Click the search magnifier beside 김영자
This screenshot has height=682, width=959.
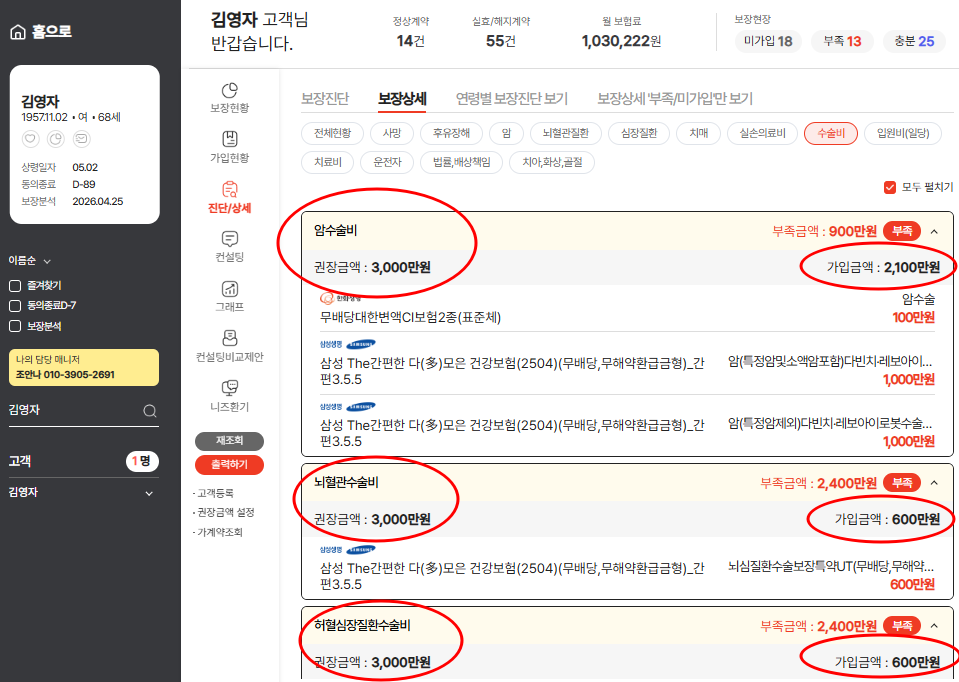150,411
